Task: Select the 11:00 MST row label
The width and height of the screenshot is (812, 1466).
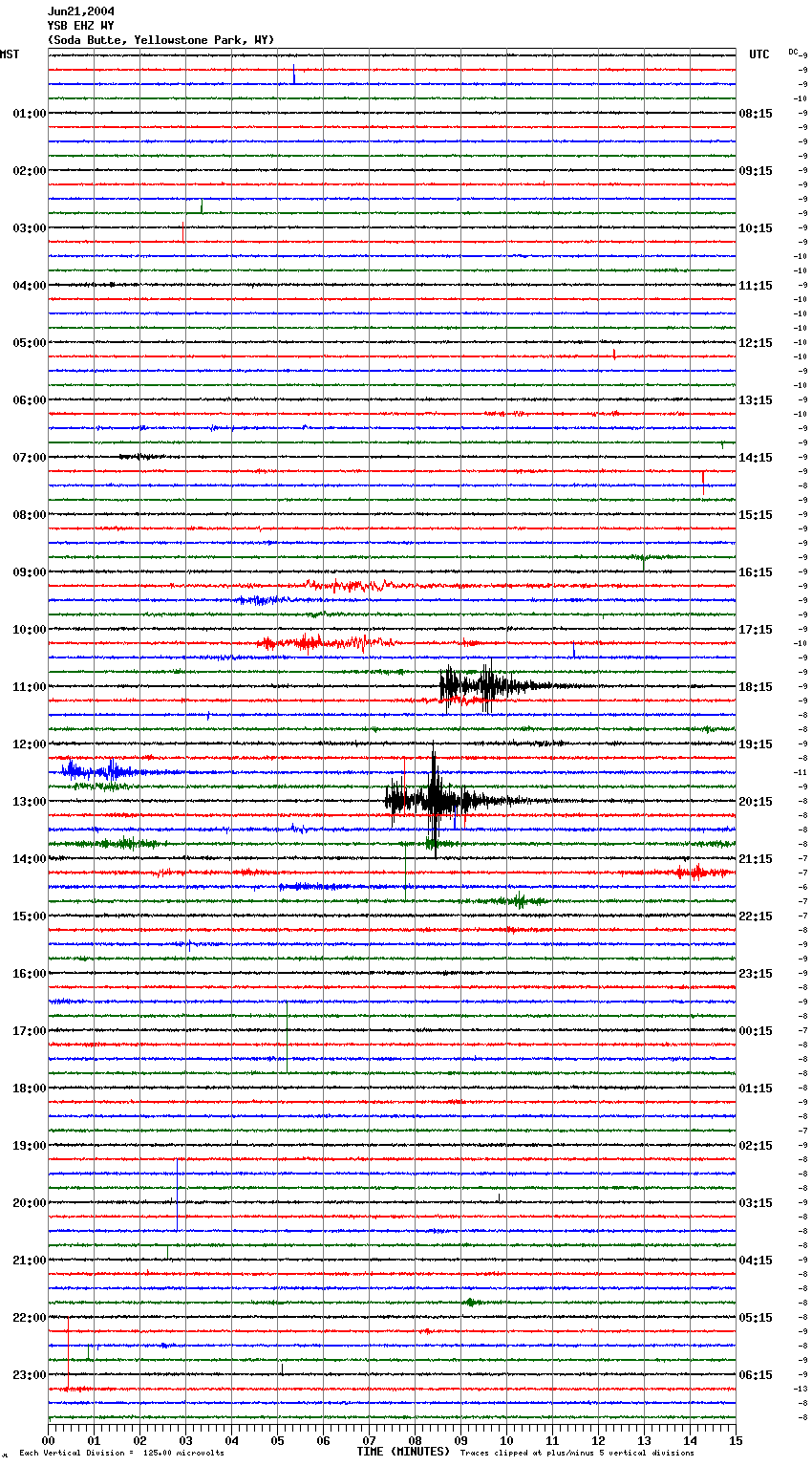Action: (x=29, y=687)
